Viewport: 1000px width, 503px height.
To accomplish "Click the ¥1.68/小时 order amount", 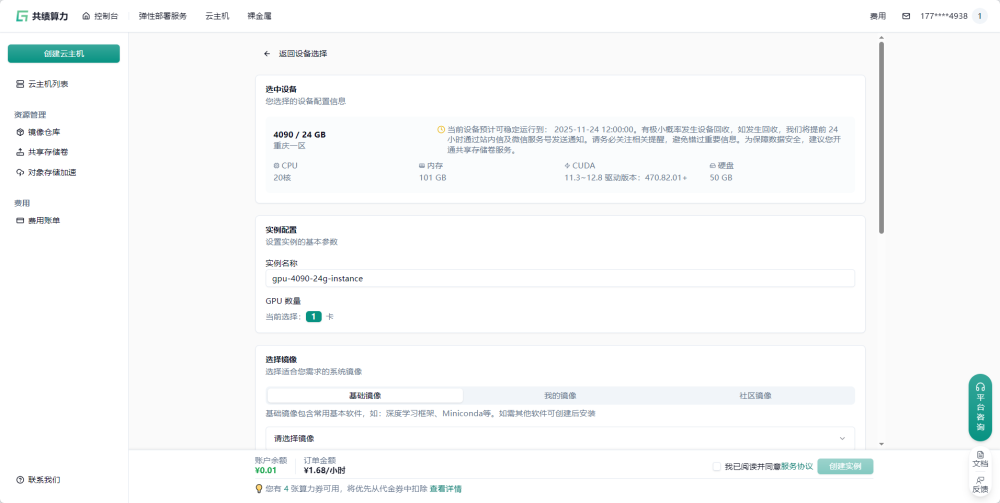I will [325, 471].
